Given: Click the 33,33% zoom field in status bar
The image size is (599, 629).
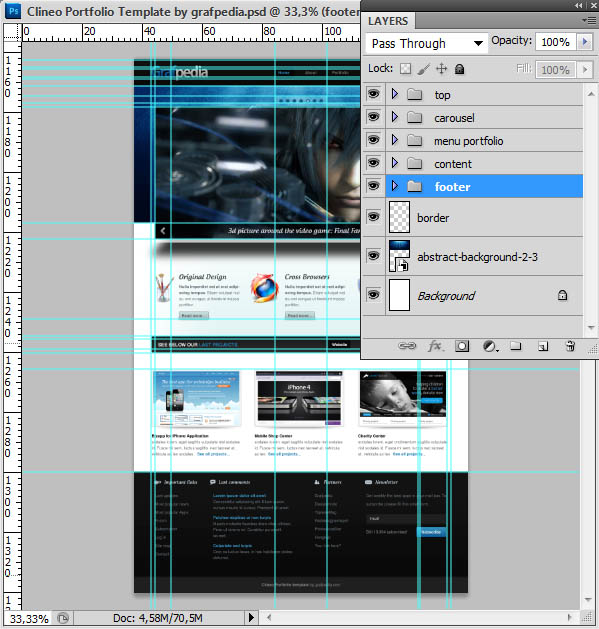Looking at the screenshot, I should tap(29, 618).
